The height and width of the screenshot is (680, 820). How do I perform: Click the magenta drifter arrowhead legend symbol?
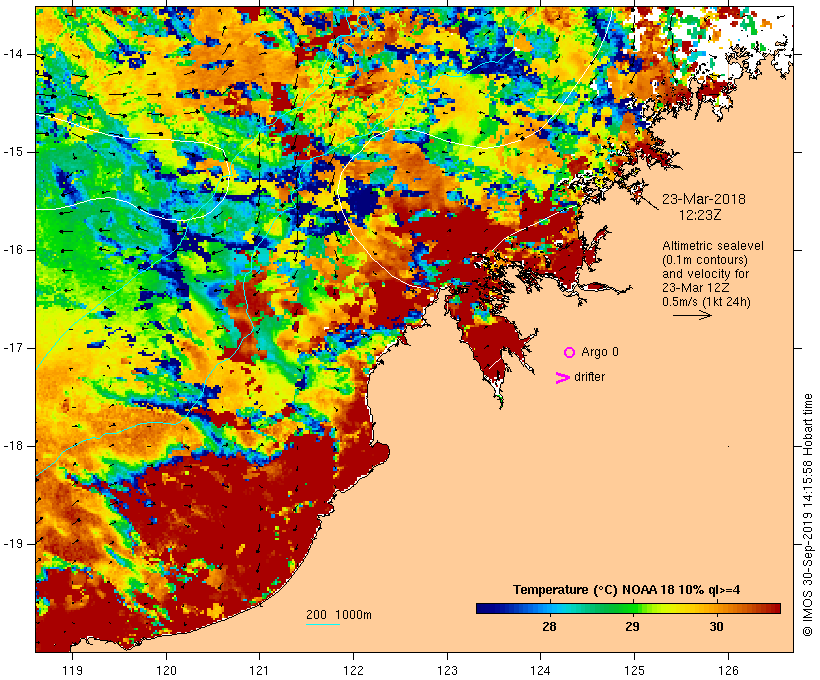(562, 378)
